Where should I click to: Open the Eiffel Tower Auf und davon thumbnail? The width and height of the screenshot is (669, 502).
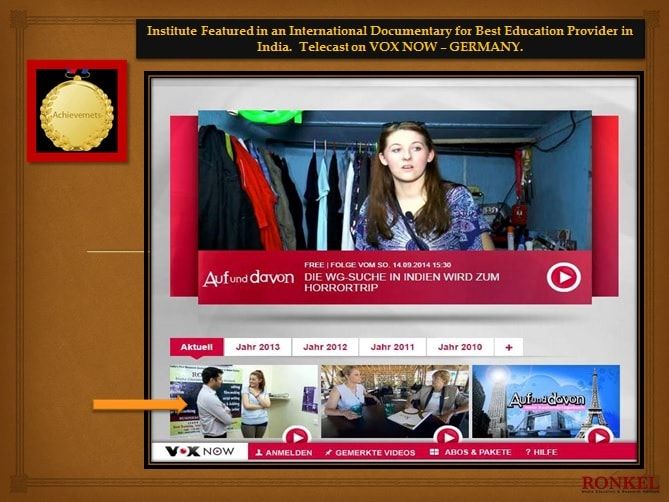coord(546,401)
